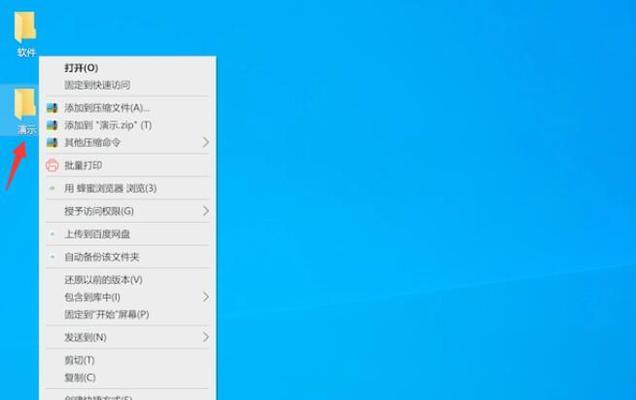The image size is (636, 400).
Task: Click the archive icon beside 添加到压缩文件(A)
Action: (x=52, y=108)
